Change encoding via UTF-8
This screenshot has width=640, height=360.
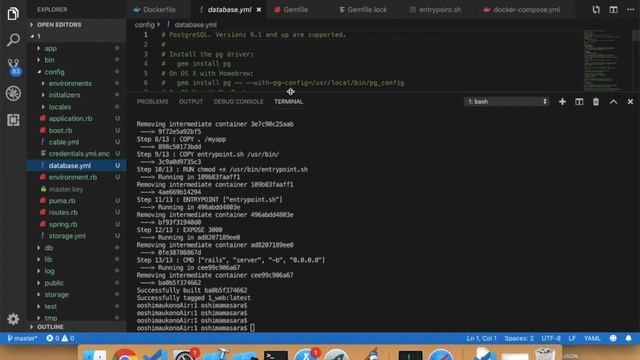551,338
